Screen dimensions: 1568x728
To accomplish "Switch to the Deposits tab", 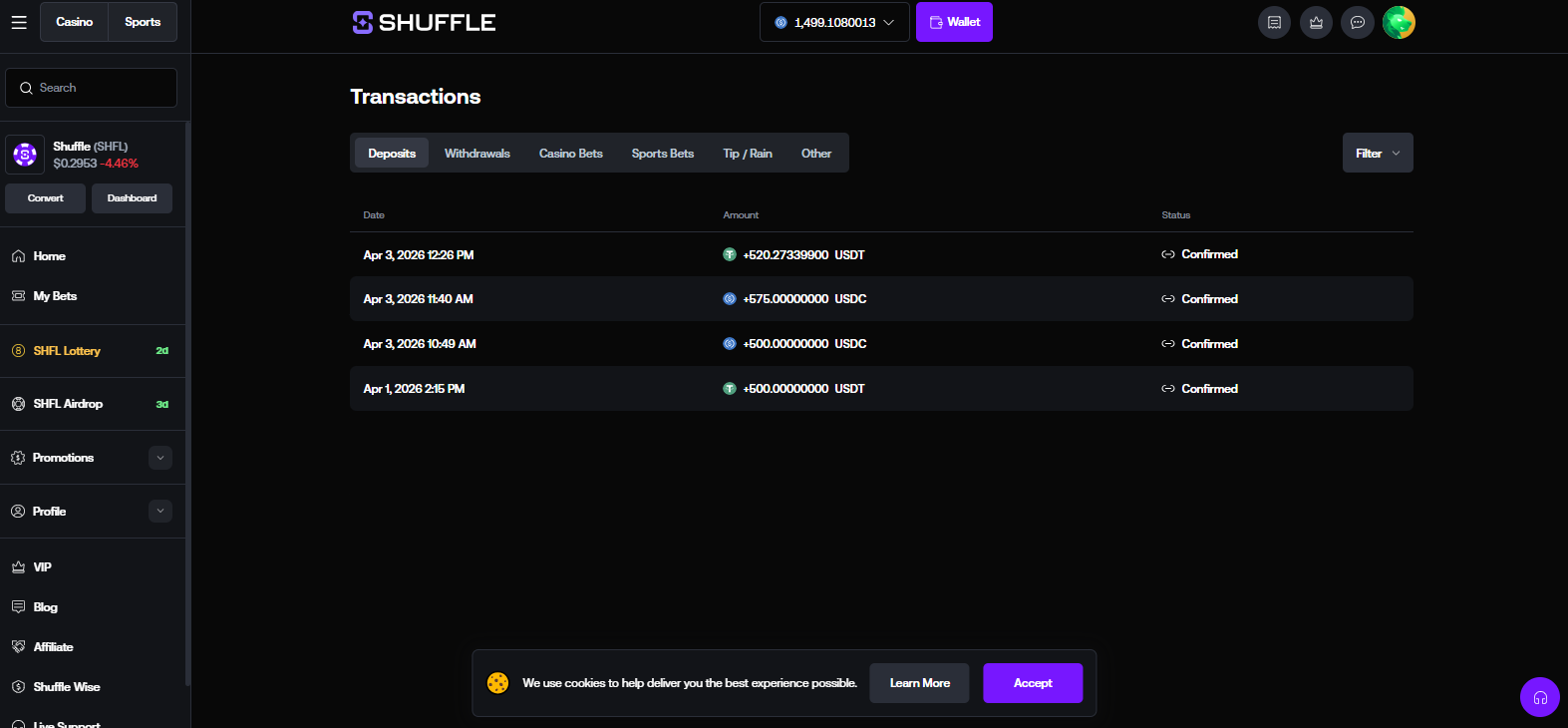I will tap(392, 153).
